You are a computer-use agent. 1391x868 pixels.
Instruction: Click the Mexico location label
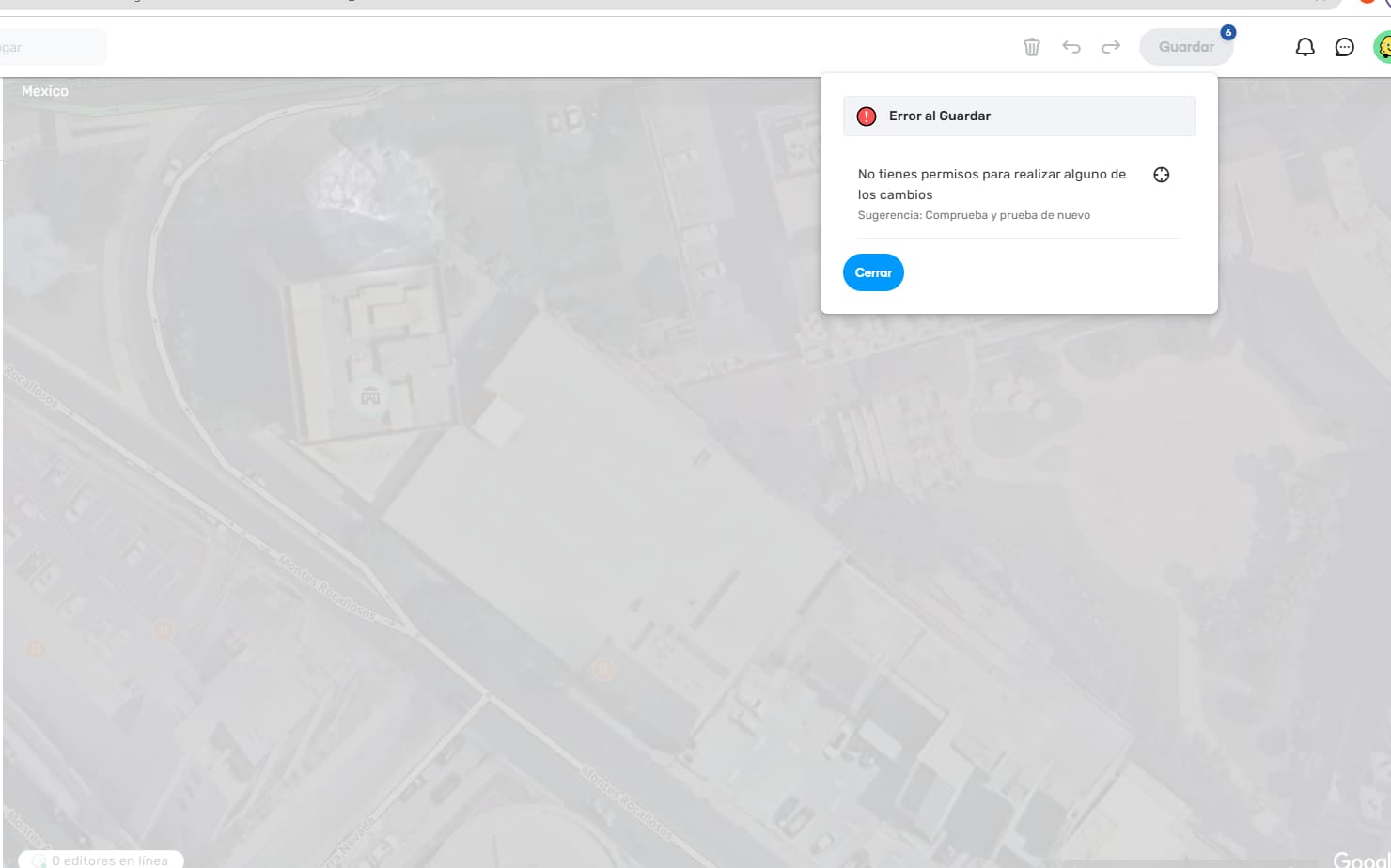(x=45, y=91)
